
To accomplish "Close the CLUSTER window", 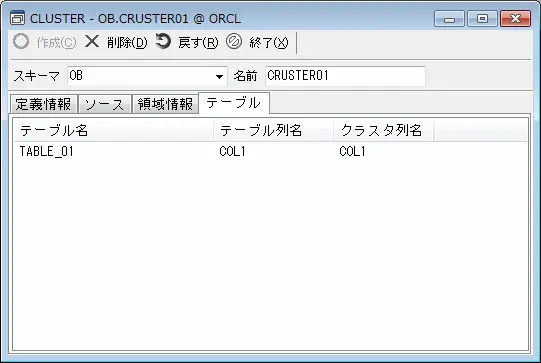I will pos(515,19).
